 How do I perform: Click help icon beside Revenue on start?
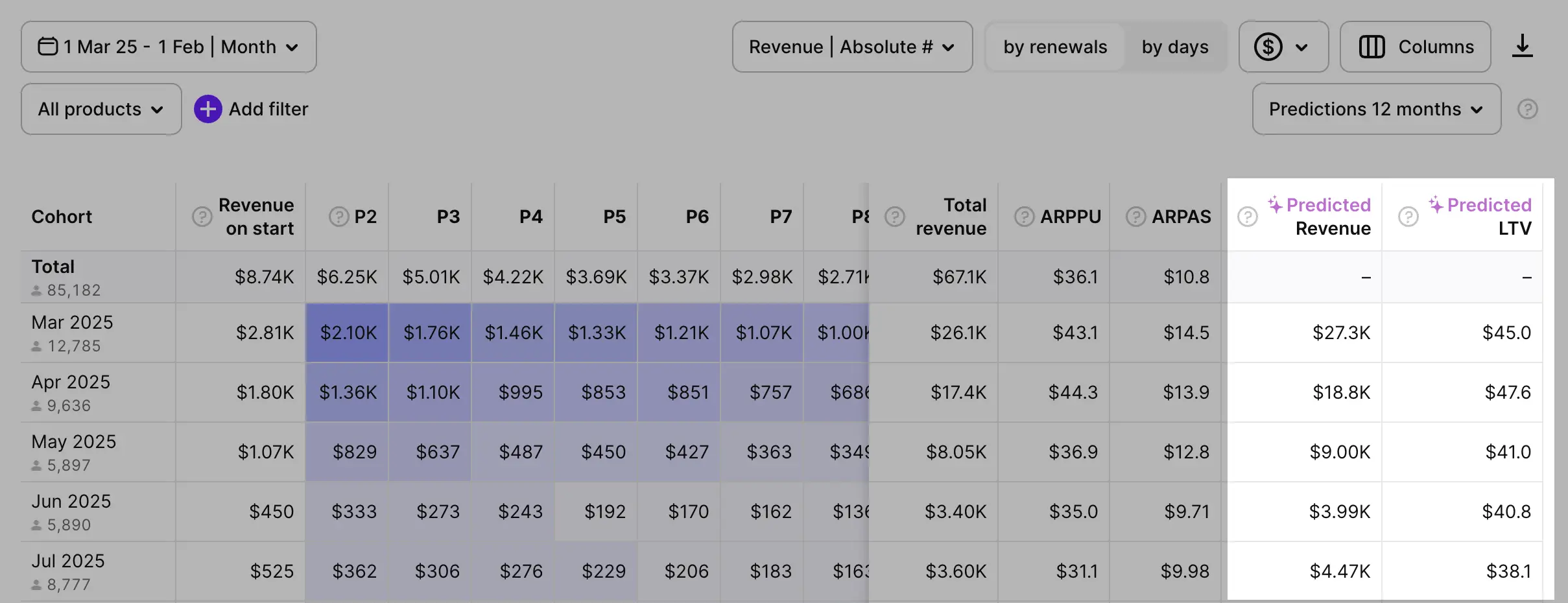[202, 217]
